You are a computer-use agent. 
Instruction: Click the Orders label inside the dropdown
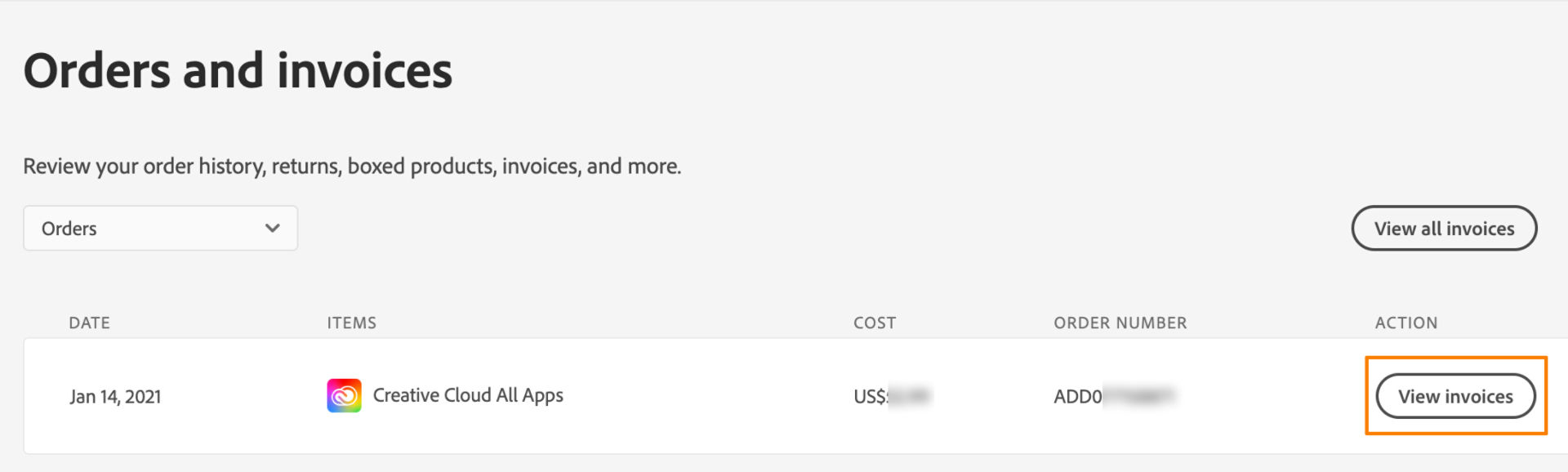(x=69, y=229)
